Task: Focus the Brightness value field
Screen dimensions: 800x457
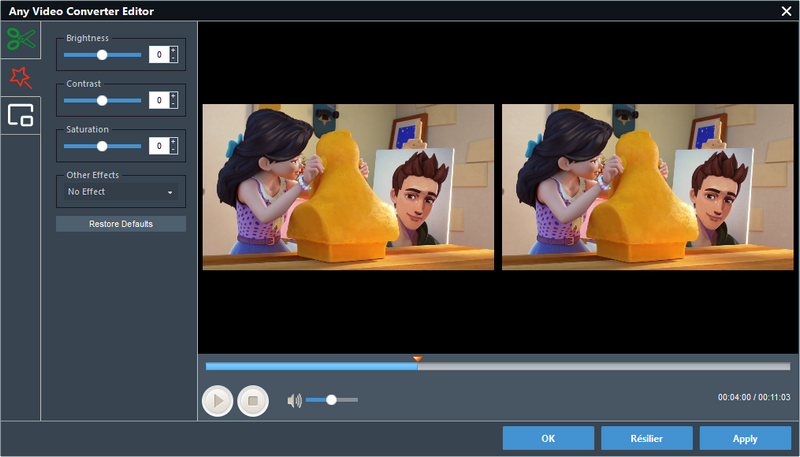Action: point(159,55)
